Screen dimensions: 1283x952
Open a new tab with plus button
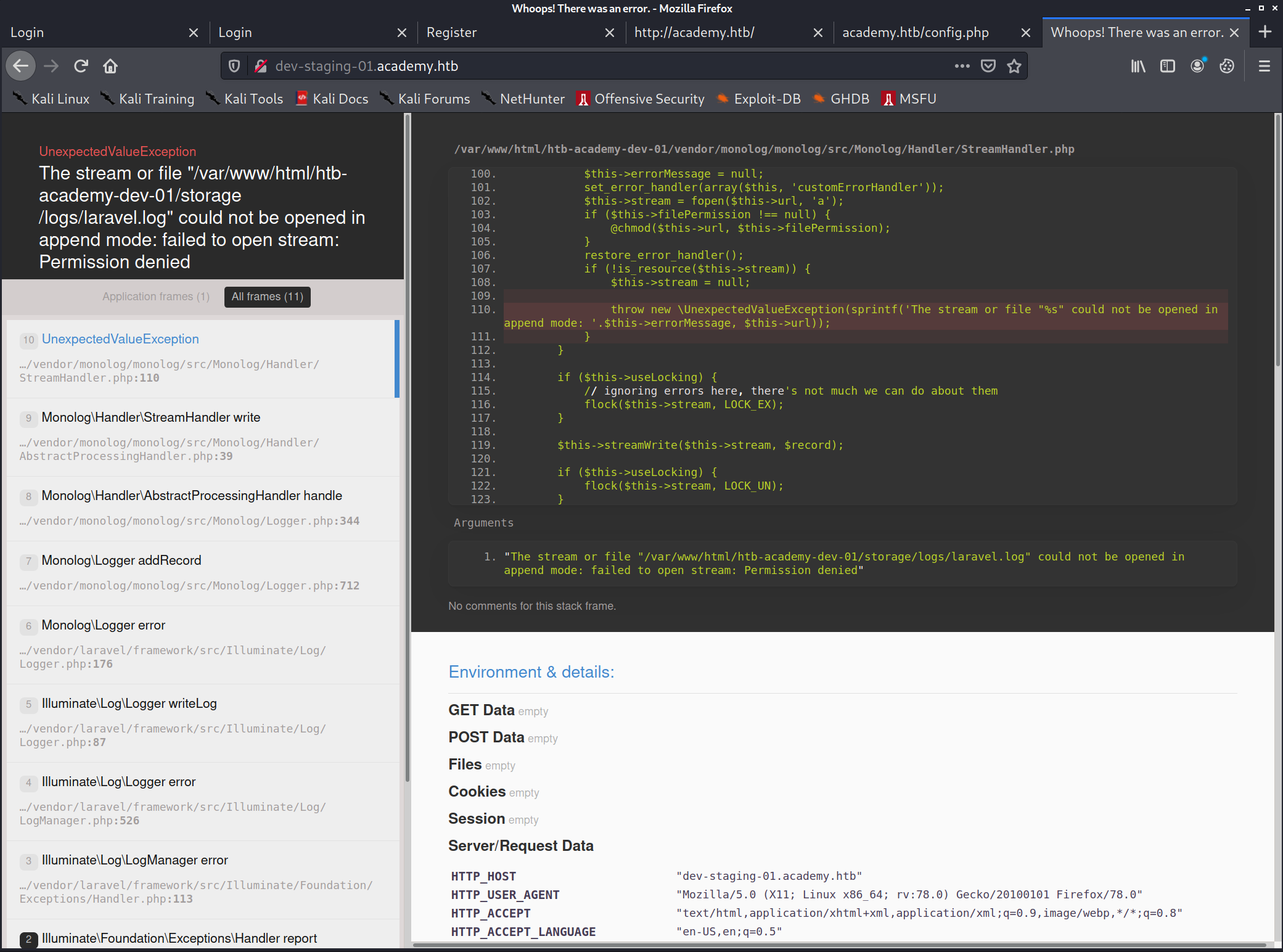coord(1265,32)
